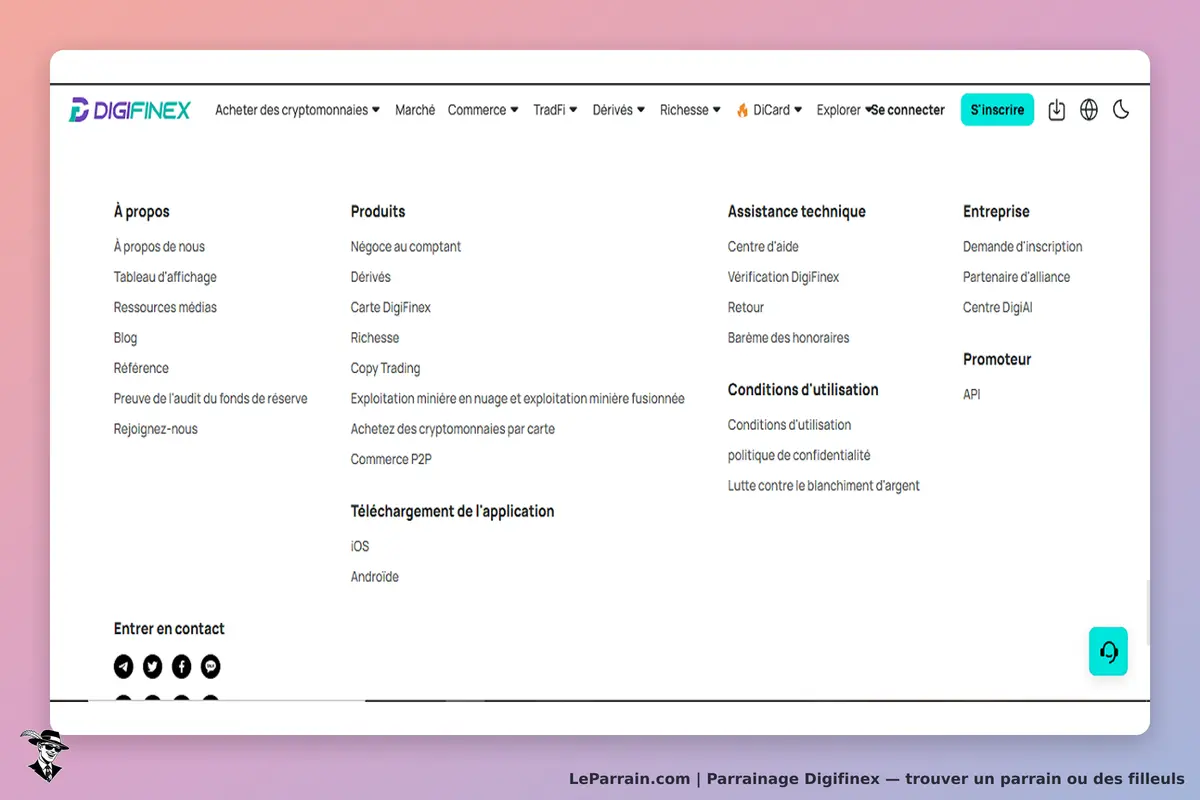Expand the Richesse nav dropdown
This screenshot has height=800, width=1200.
(690, 110)
